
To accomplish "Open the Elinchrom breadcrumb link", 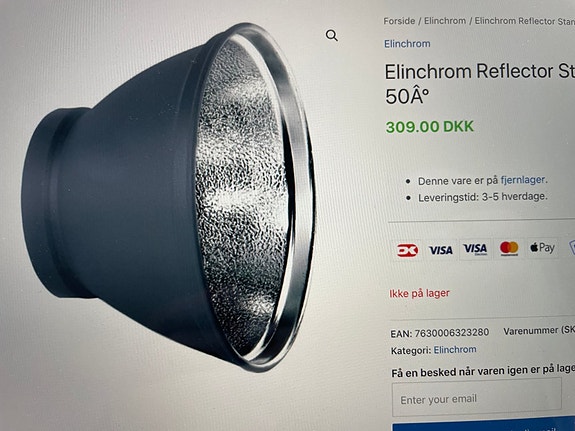I will [x=445, y=21].
